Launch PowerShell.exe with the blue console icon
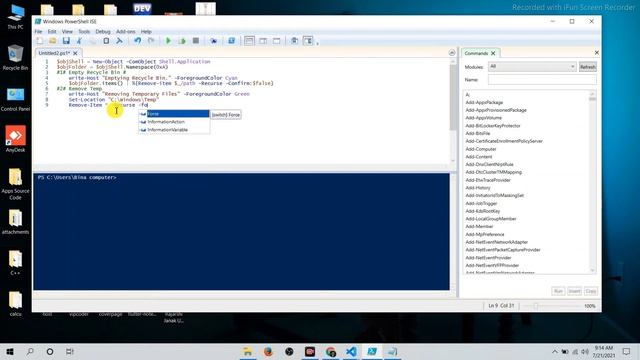Screen dimensions: 640x360 click(231, 41)
